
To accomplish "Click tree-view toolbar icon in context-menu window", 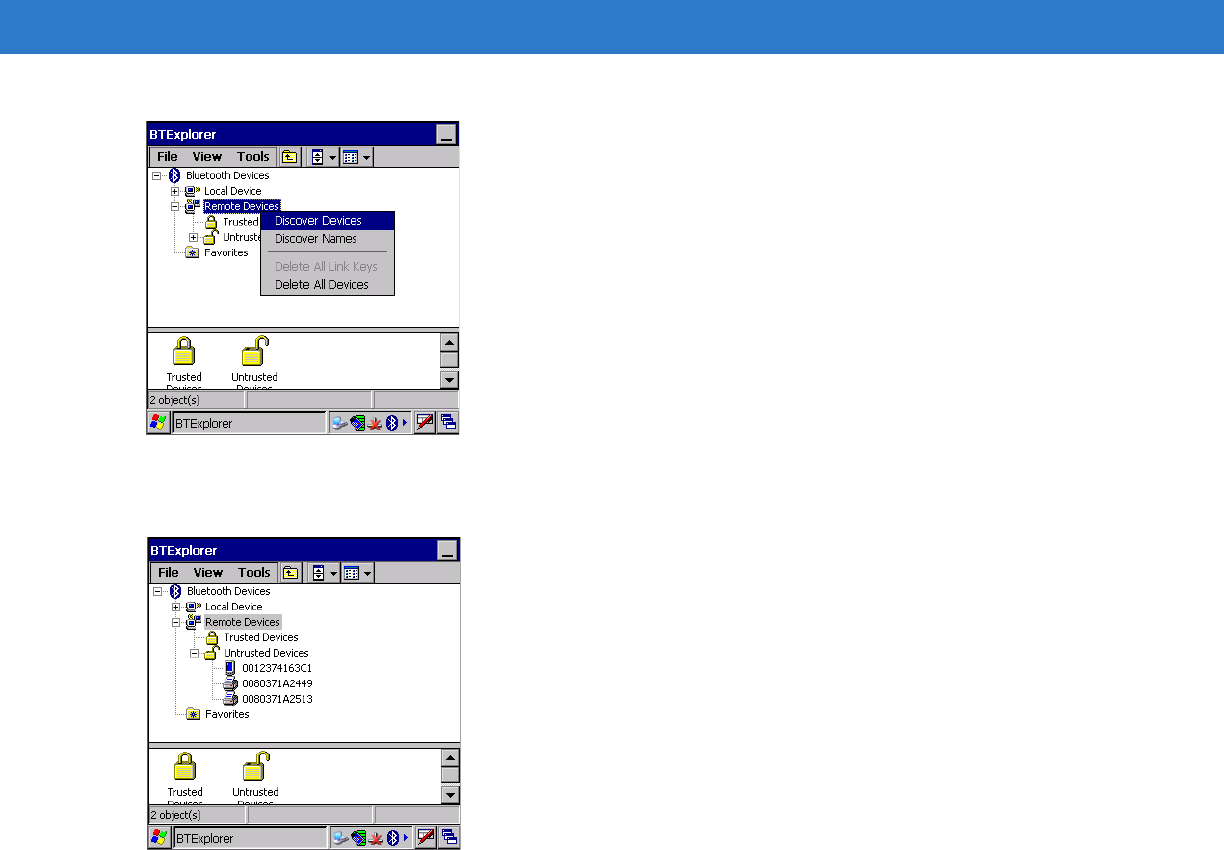I will coord(317,157).
